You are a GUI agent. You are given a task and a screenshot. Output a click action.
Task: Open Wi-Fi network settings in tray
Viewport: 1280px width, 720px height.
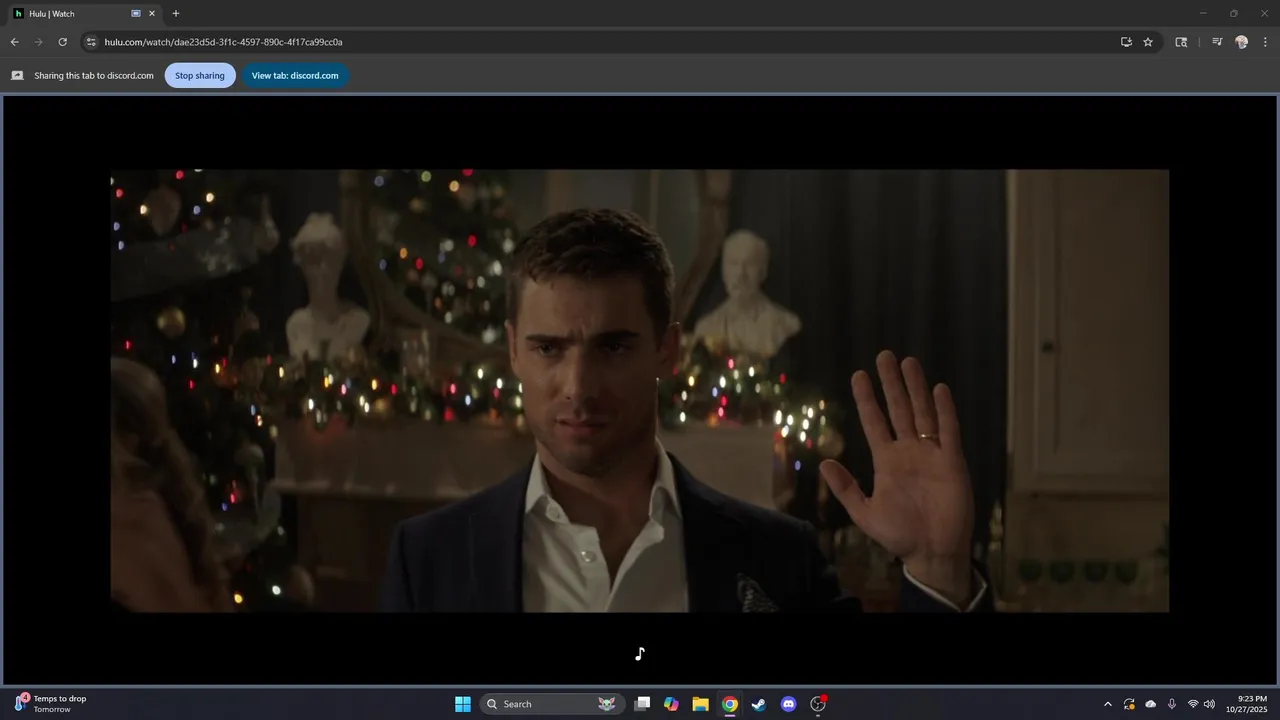[1193, 704]
